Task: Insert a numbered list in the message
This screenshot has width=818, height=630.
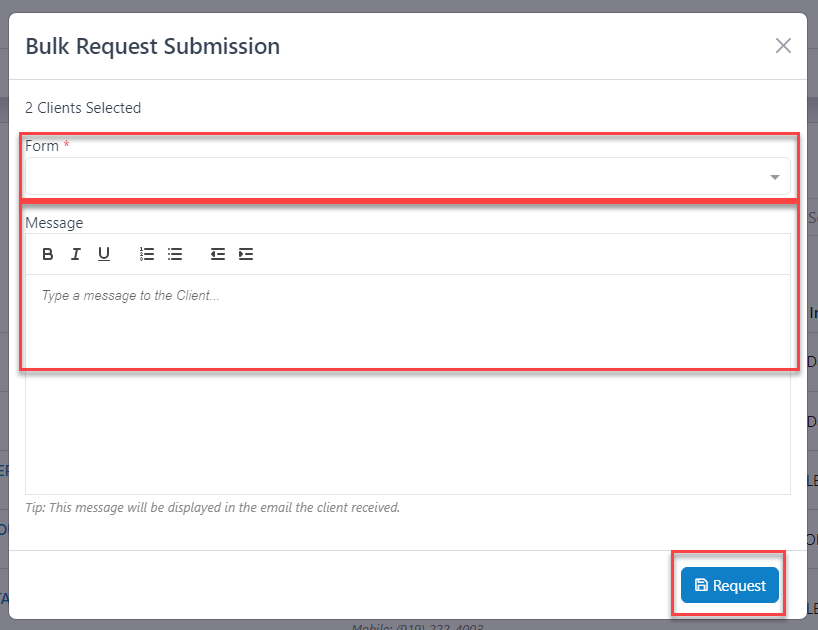Action: [x=146, y=254]
